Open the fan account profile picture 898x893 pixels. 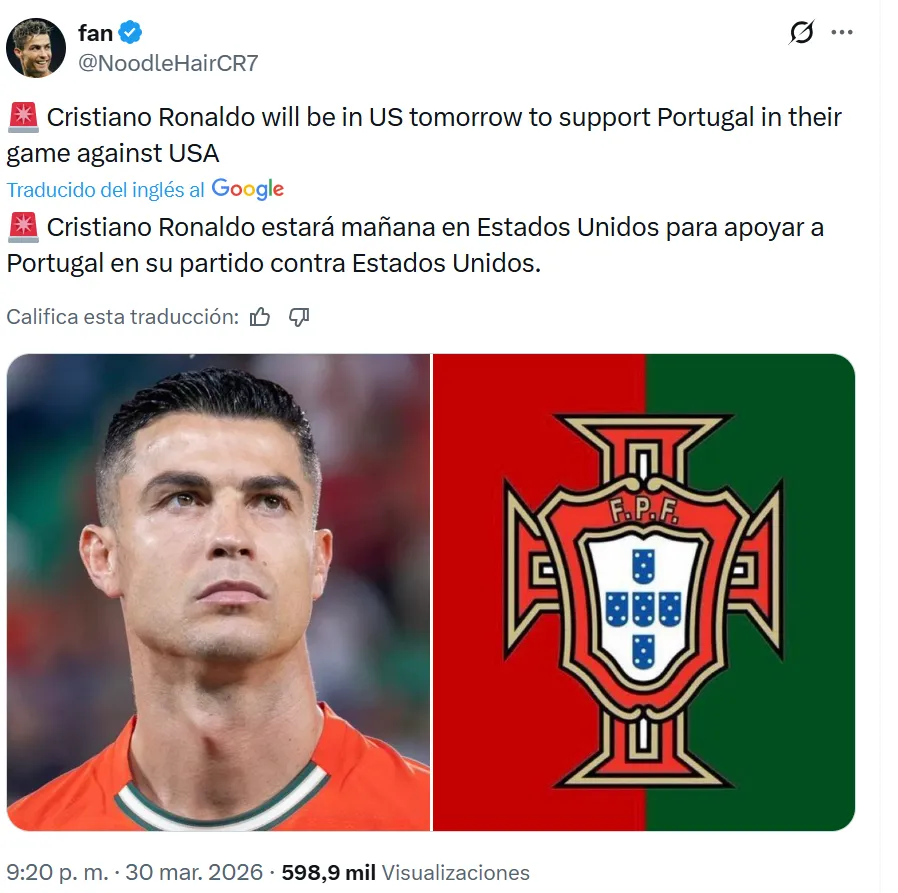pos(36,48)
